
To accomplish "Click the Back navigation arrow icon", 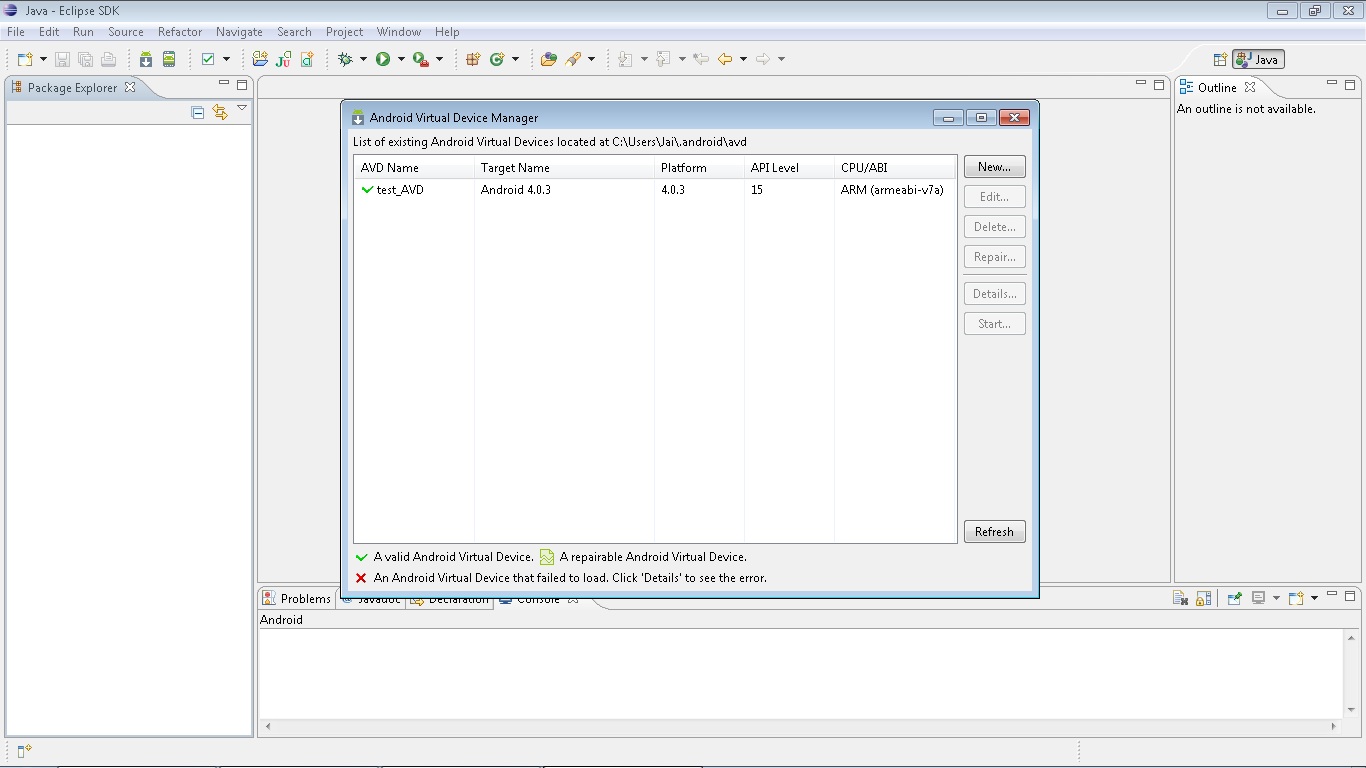I will (x=725, y=59).
